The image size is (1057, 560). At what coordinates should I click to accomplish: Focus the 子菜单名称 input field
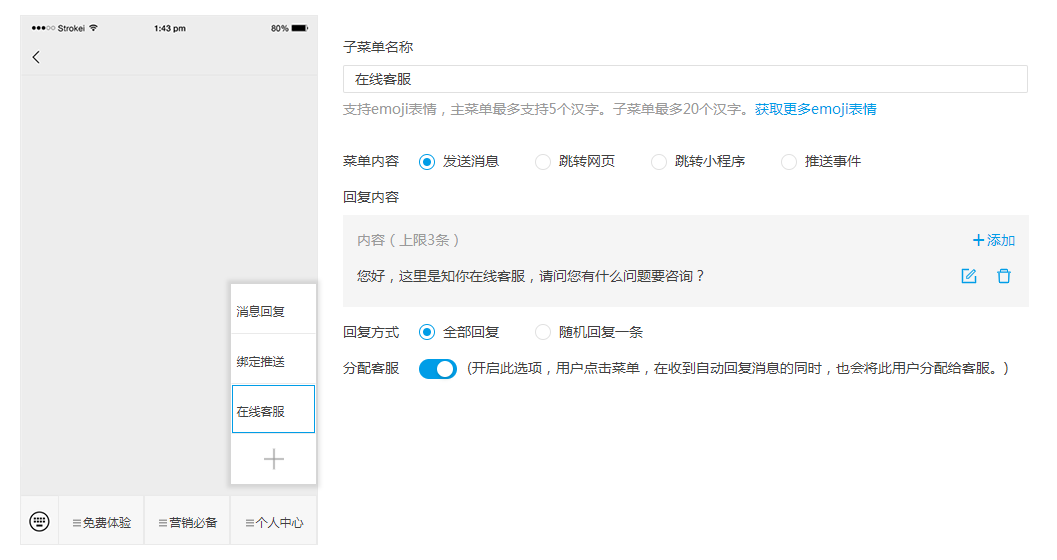pos(685,79)
